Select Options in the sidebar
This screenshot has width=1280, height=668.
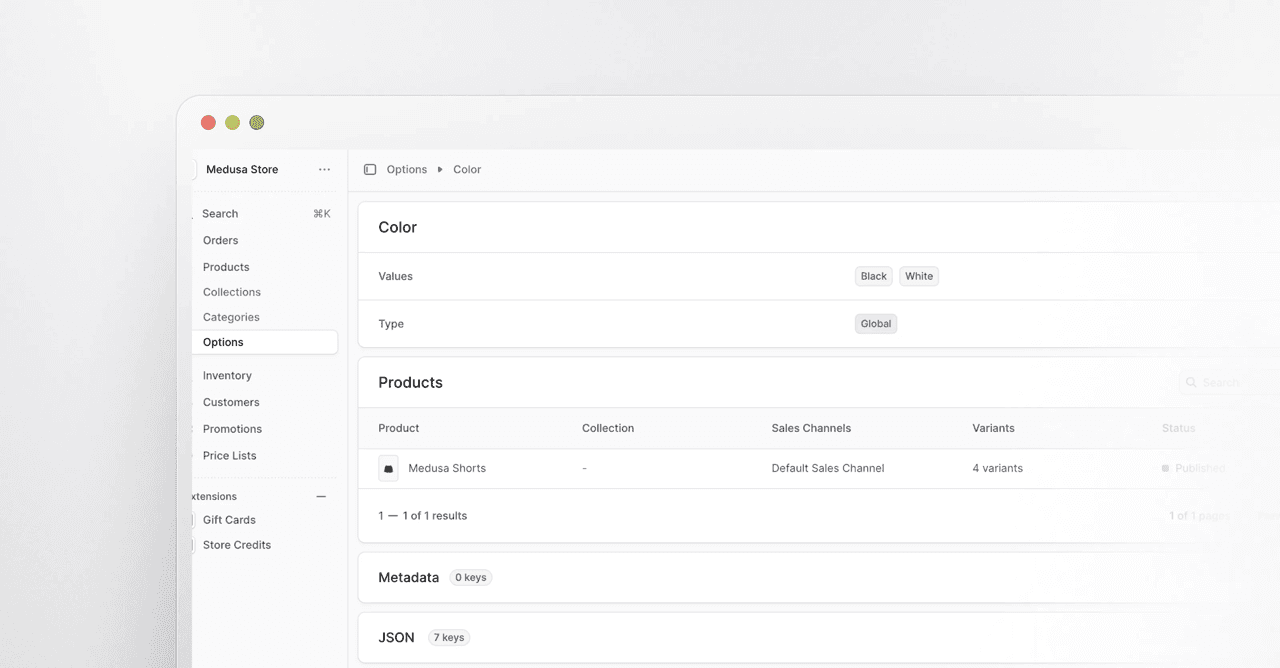265,342
